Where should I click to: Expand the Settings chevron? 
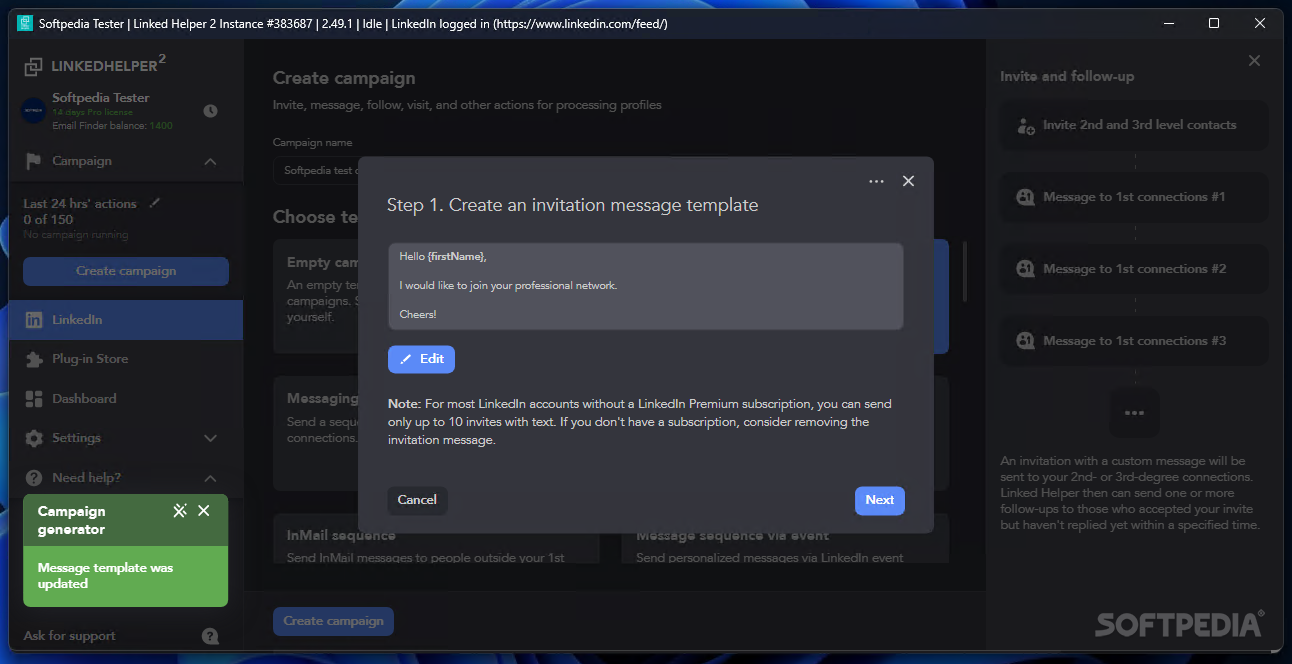coord(210,438)
